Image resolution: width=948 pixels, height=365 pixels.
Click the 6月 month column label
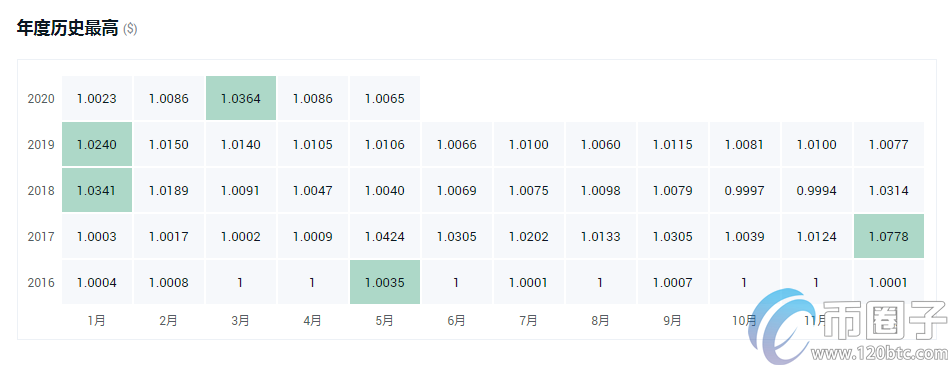(456, 321)
